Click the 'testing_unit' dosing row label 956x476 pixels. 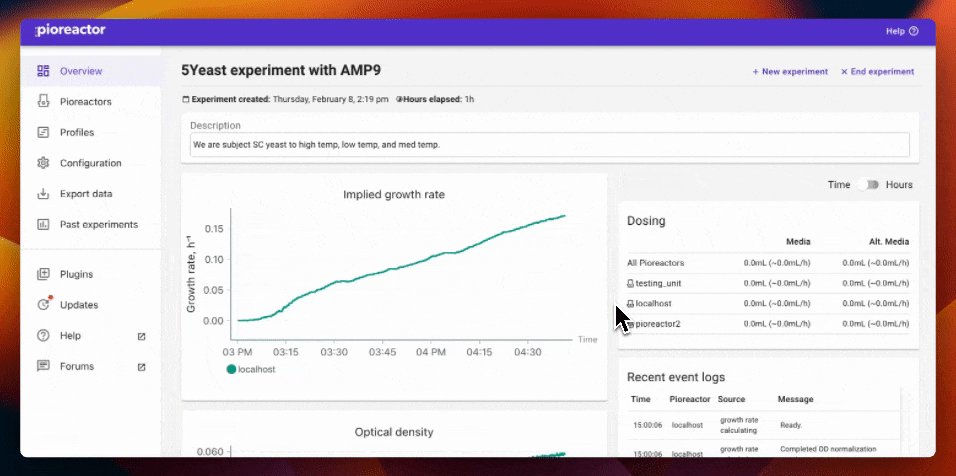(658, 283)
